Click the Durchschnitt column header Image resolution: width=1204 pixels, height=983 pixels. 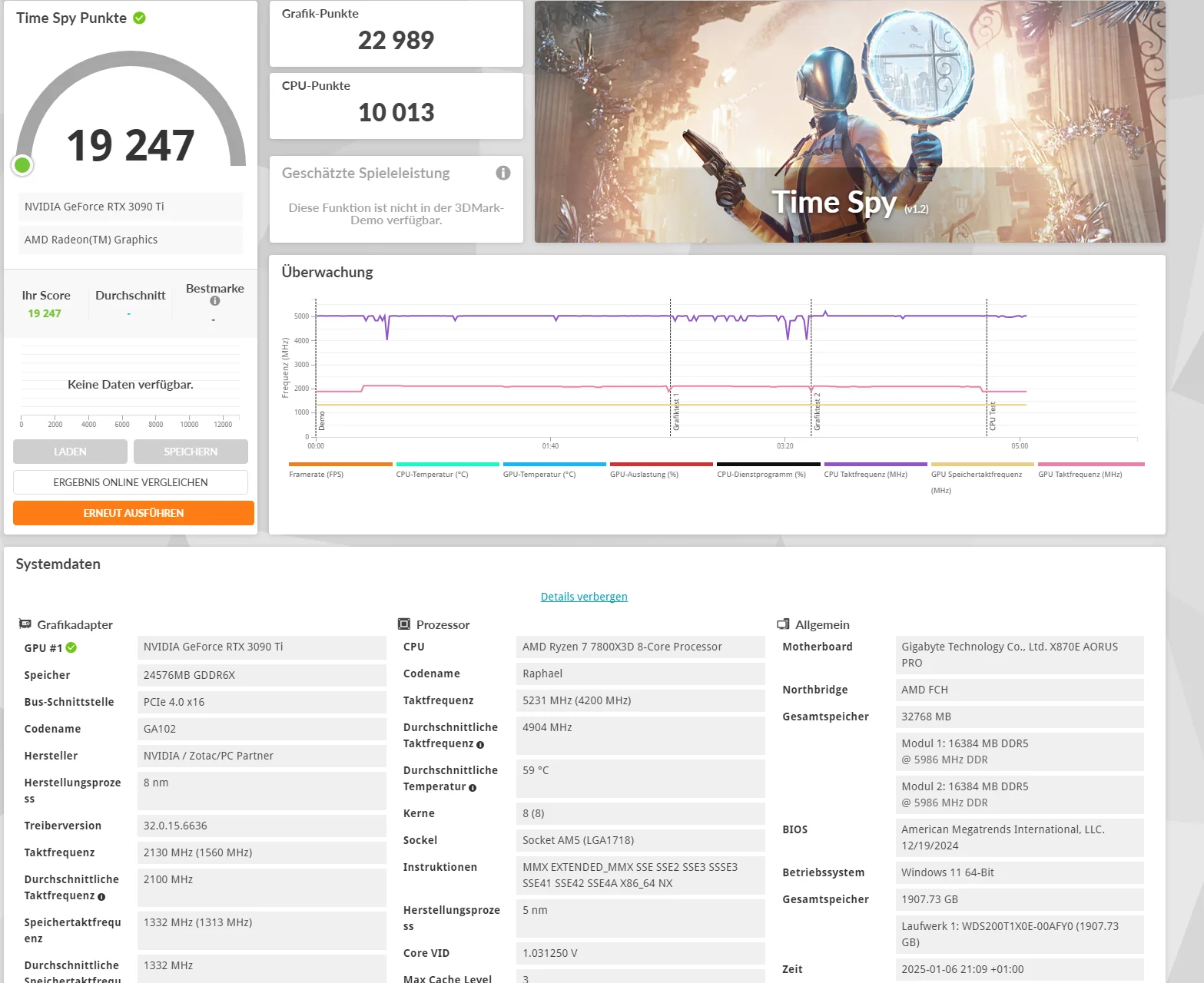[x=130, y=296]
